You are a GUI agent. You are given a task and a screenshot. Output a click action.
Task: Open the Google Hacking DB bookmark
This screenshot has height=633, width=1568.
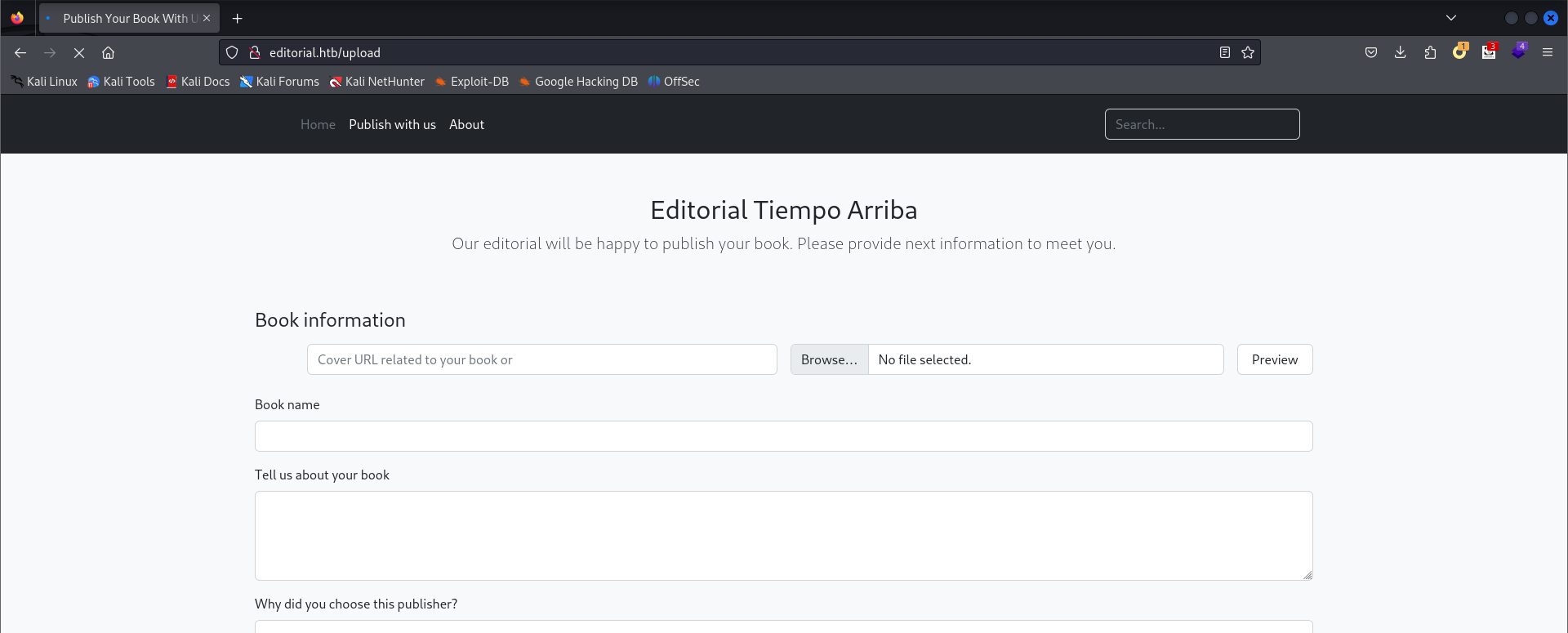click(x=578, y=82)
